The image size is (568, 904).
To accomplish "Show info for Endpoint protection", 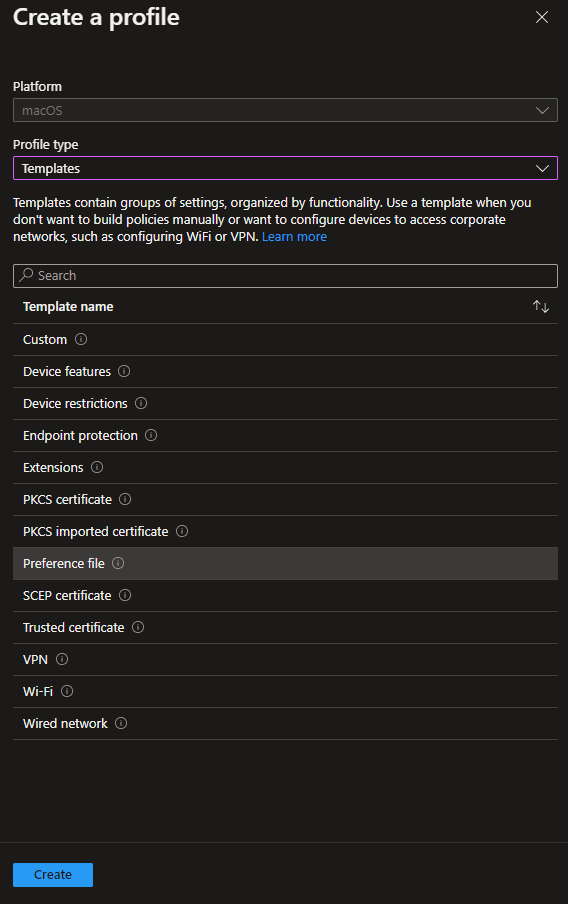I will 151,435.
